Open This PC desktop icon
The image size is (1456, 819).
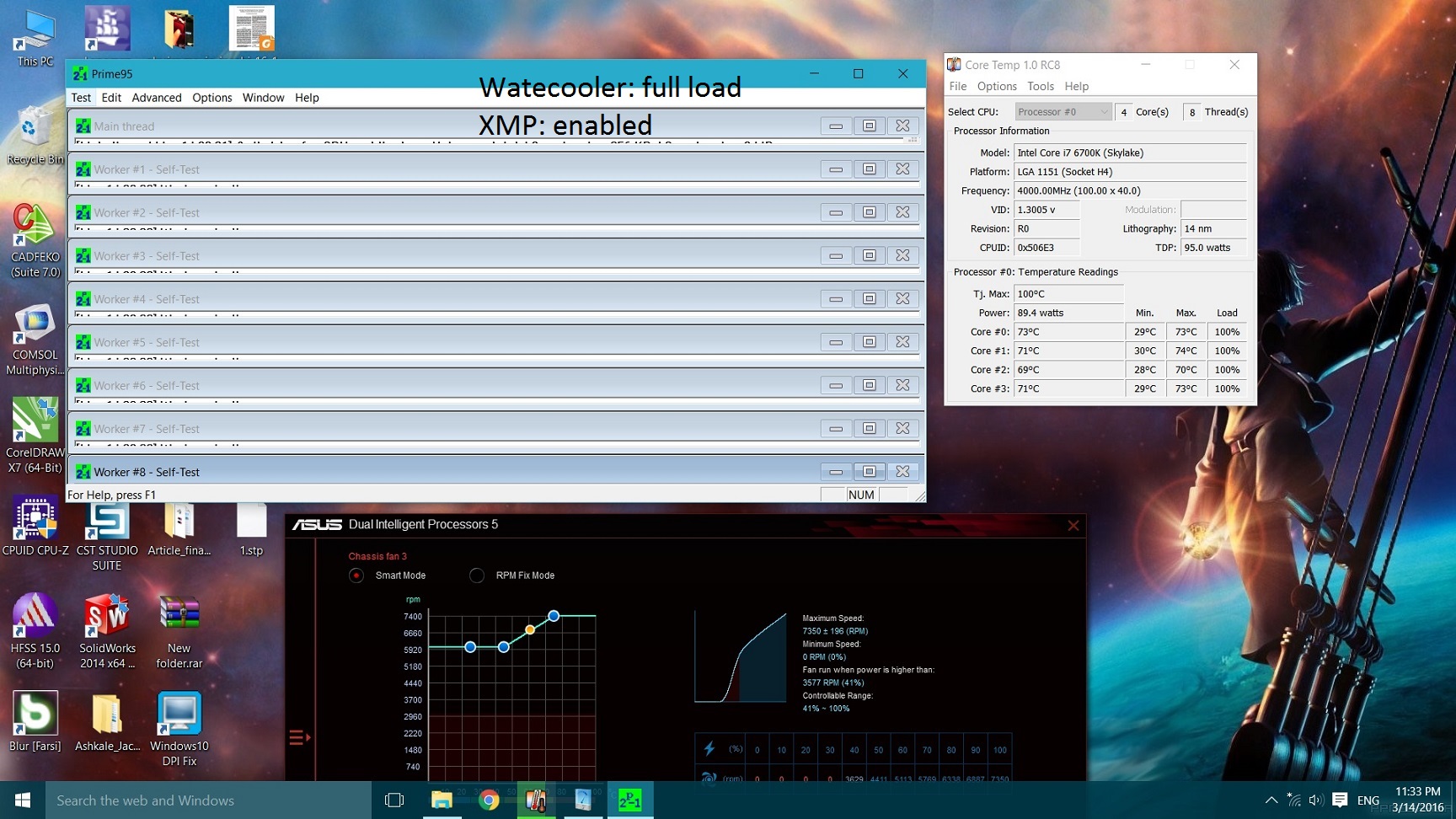point(35,39)
